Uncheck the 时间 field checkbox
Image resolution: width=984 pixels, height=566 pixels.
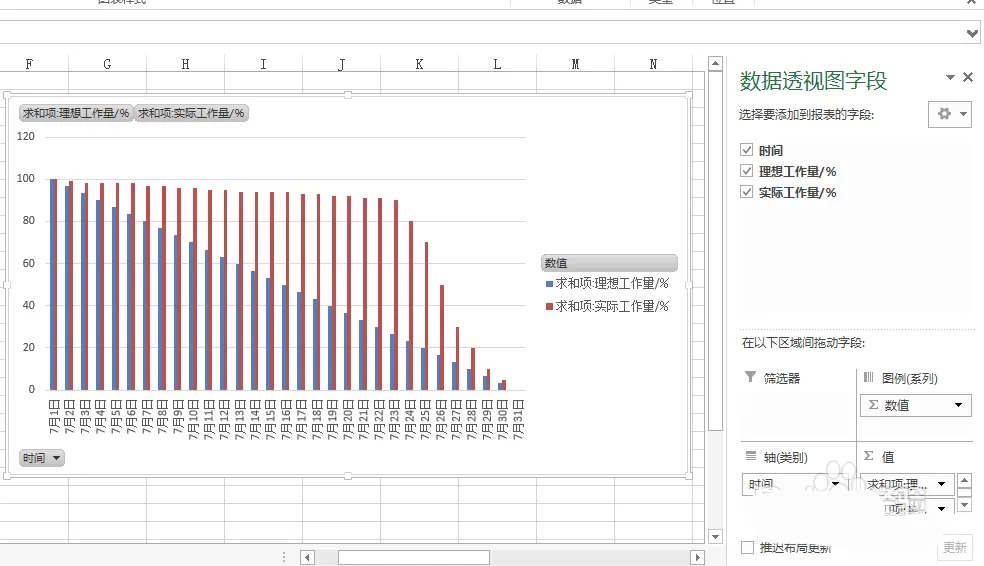[x=746, y=150]
